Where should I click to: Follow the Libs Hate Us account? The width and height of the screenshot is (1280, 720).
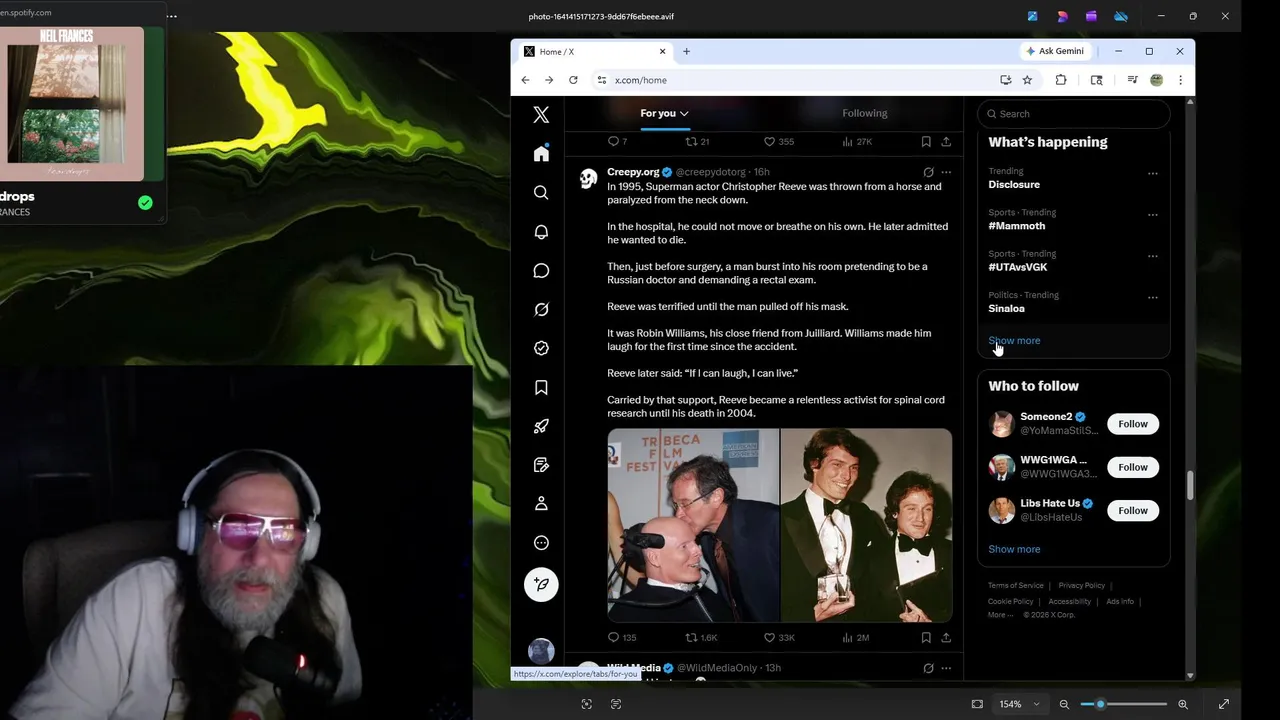pos(1133,510)
